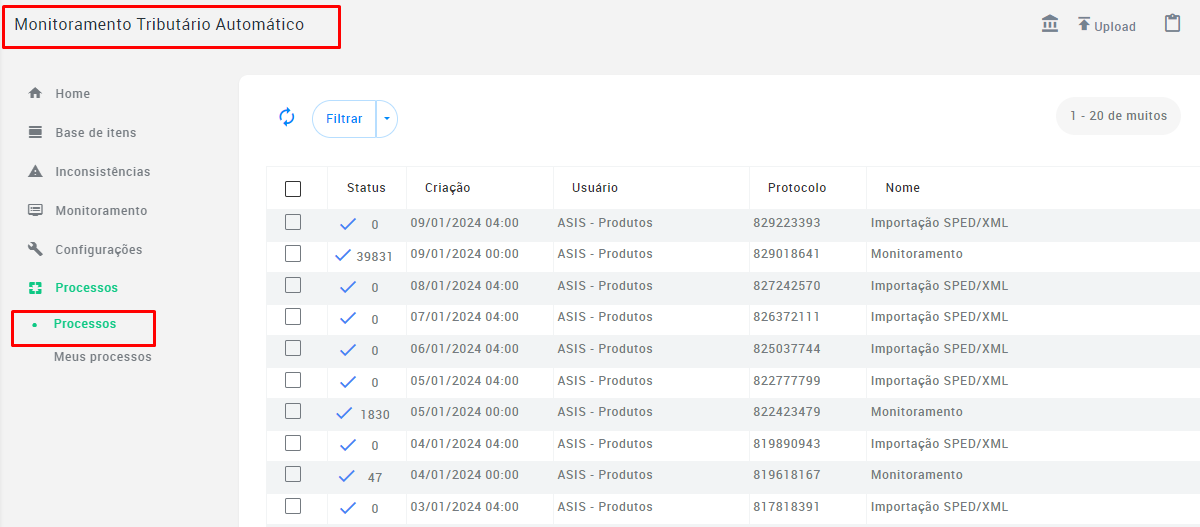1200x527 pixels.
Task: Sort by the Status column header
Action: (366, 188)
